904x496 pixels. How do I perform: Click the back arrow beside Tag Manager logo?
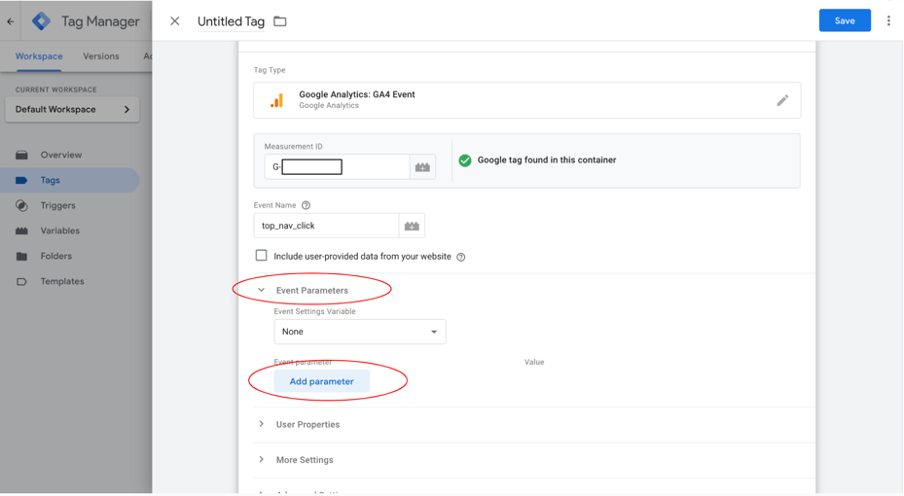(10, 22)
